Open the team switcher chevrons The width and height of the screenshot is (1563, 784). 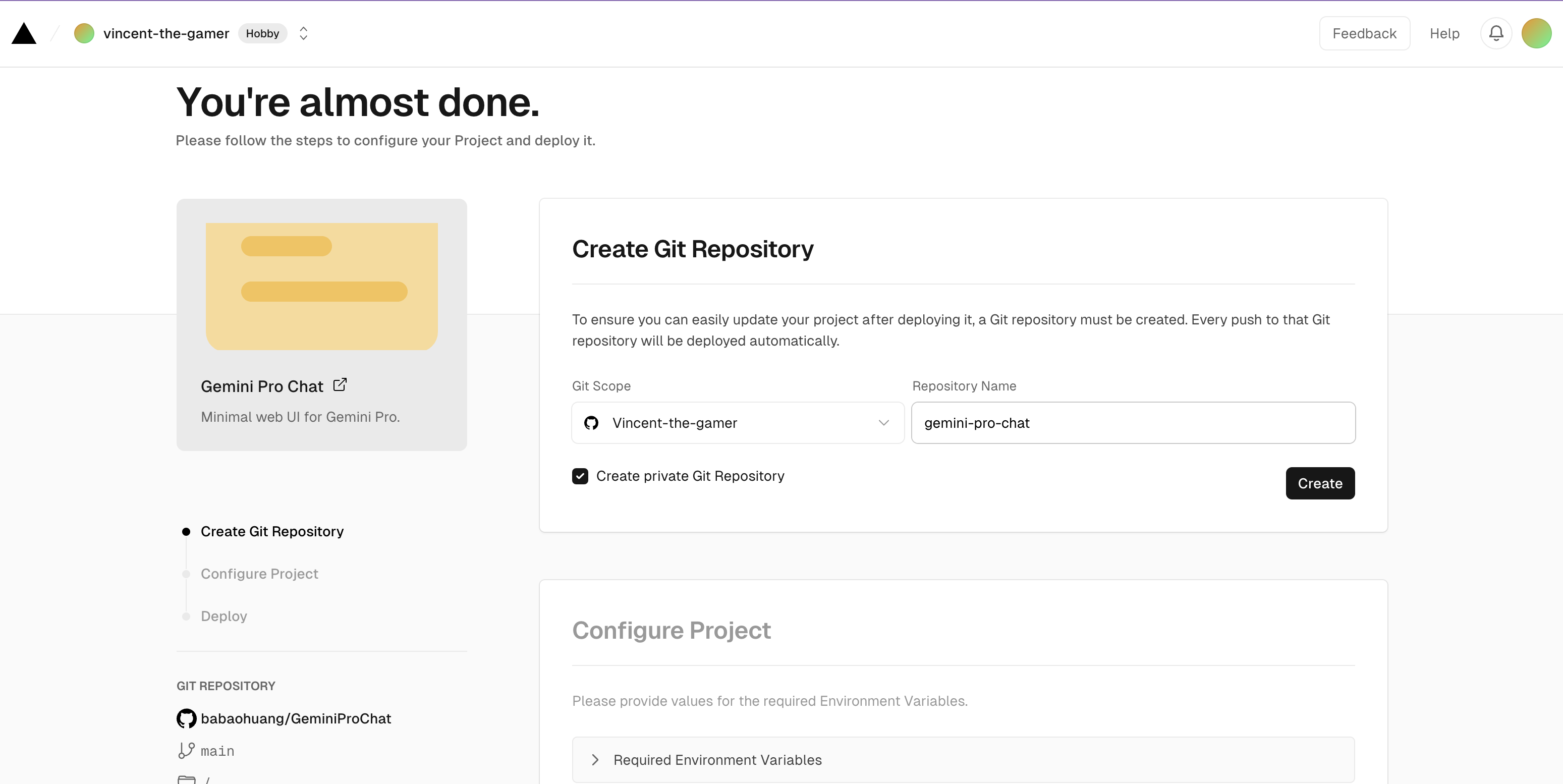(303, 33)
